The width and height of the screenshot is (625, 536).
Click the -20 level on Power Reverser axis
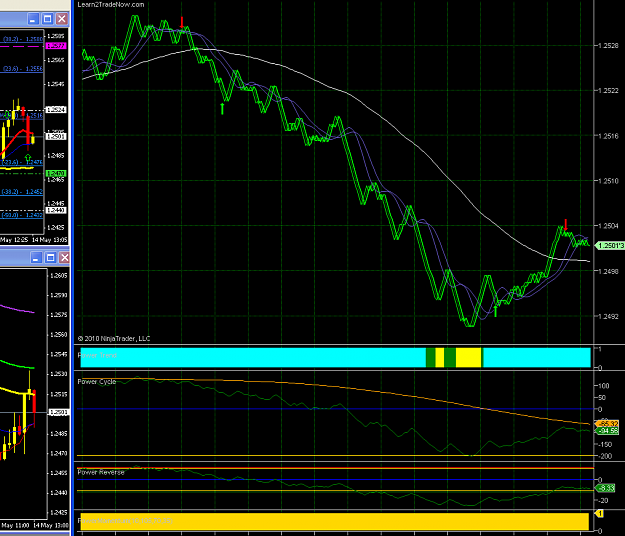pyautogui.click(x=603, y=501)
